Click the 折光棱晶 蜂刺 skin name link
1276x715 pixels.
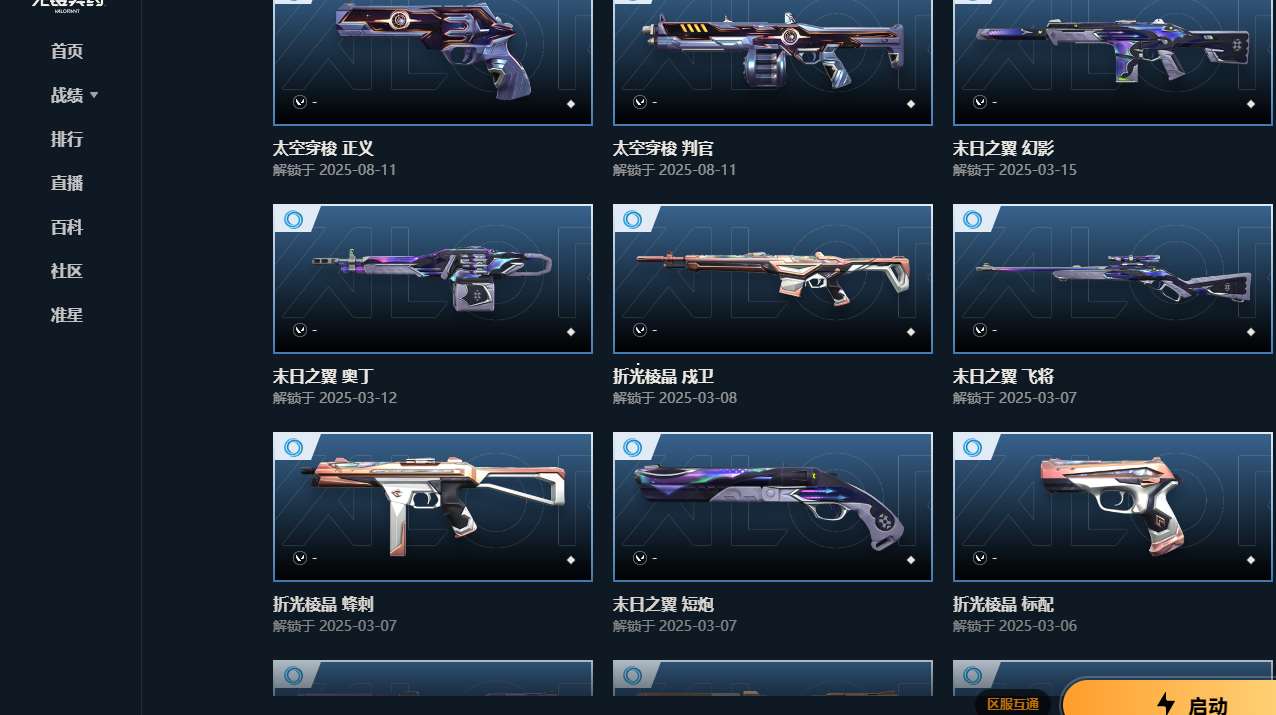pyautogui.click(x=324, y=605)
